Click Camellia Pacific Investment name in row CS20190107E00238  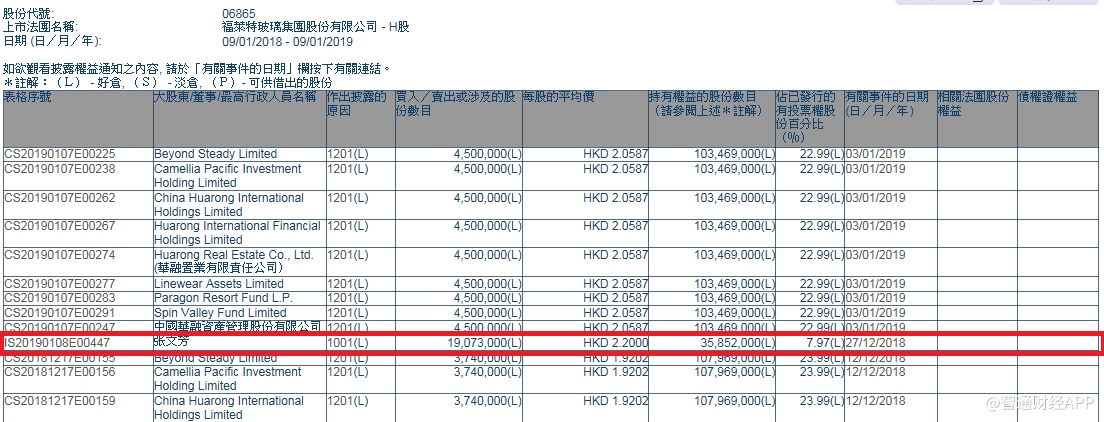227,175
